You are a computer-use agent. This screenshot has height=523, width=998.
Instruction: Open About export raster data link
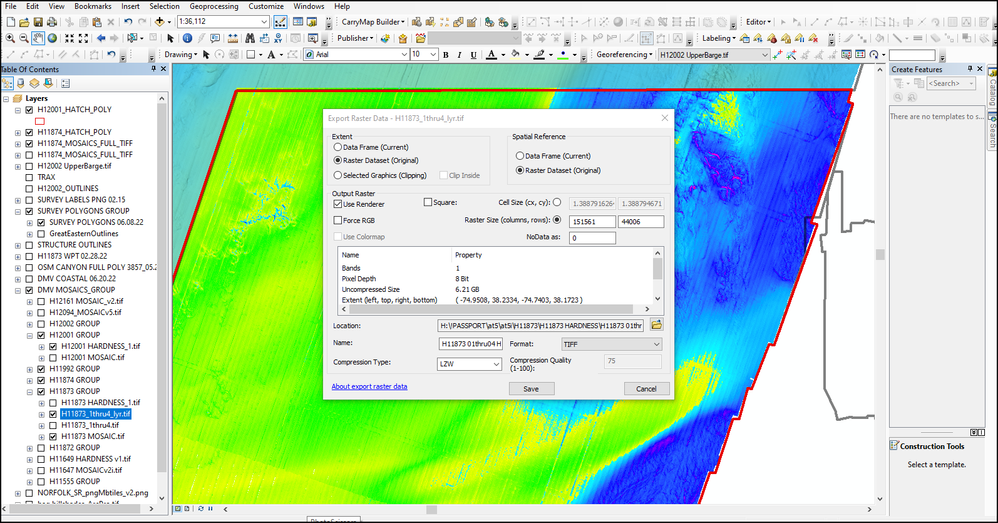tap(369, 387)
